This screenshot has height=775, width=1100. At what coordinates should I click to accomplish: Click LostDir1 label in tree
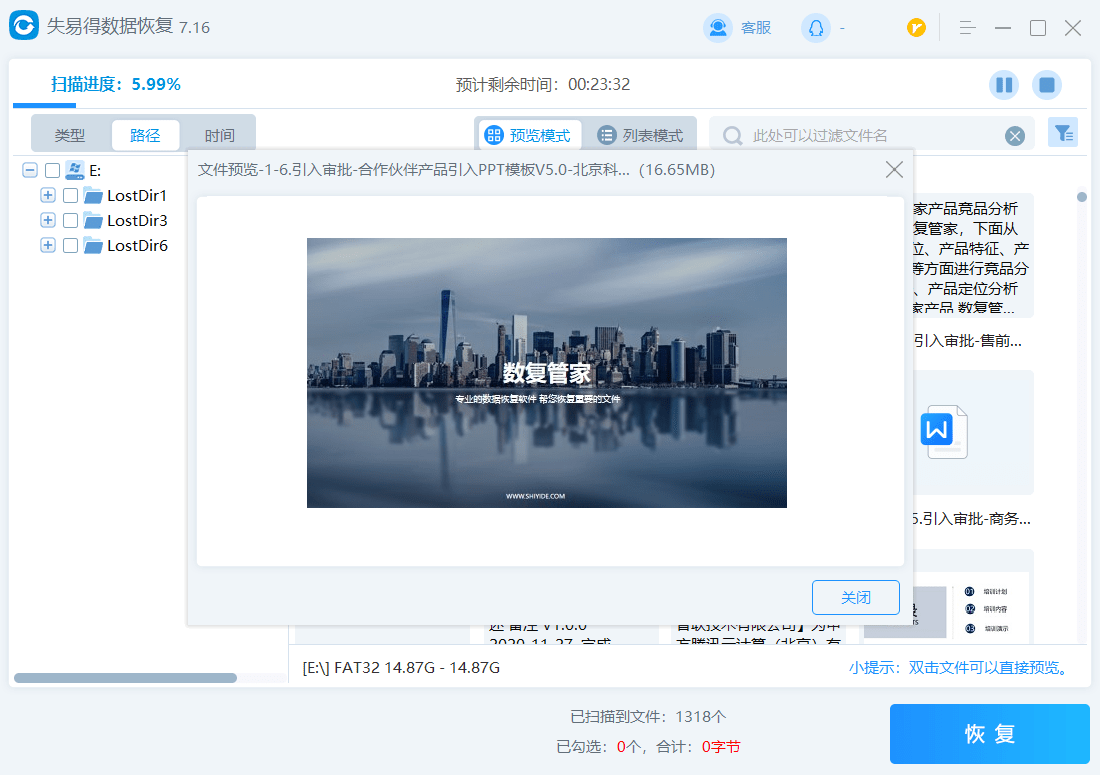[x=137, y=196]
